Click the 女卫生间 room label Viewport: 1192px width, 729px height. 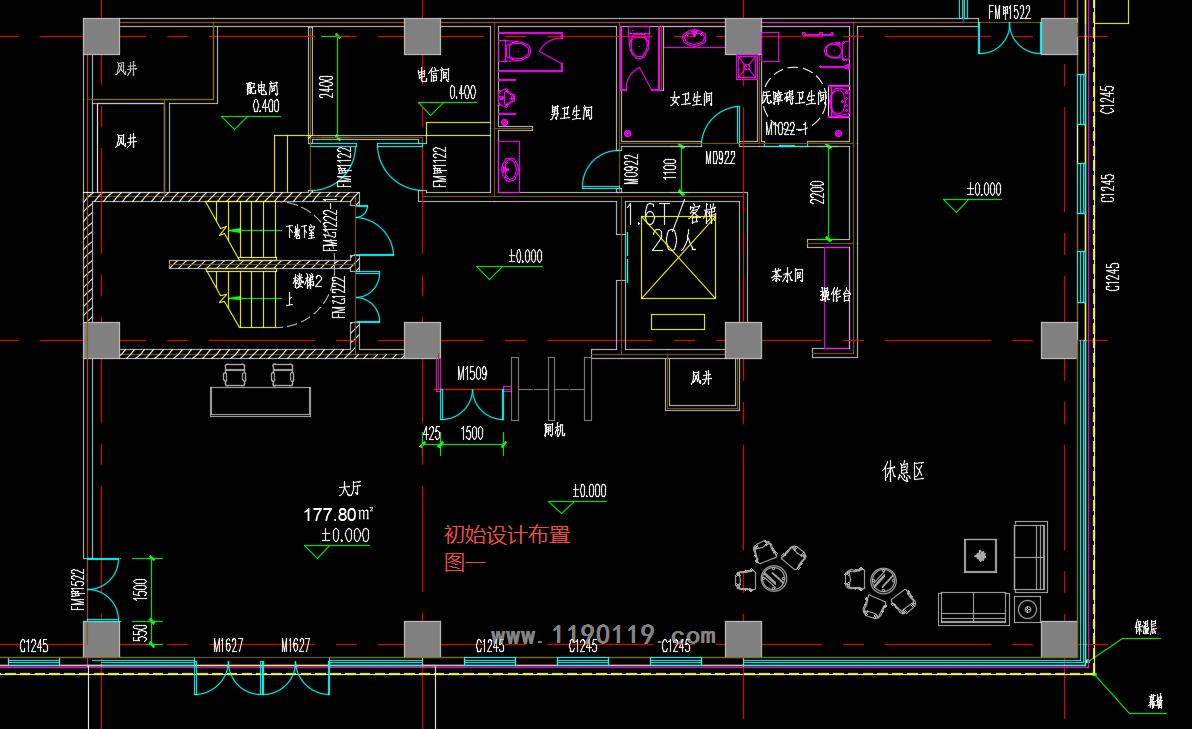pos(691,99)
